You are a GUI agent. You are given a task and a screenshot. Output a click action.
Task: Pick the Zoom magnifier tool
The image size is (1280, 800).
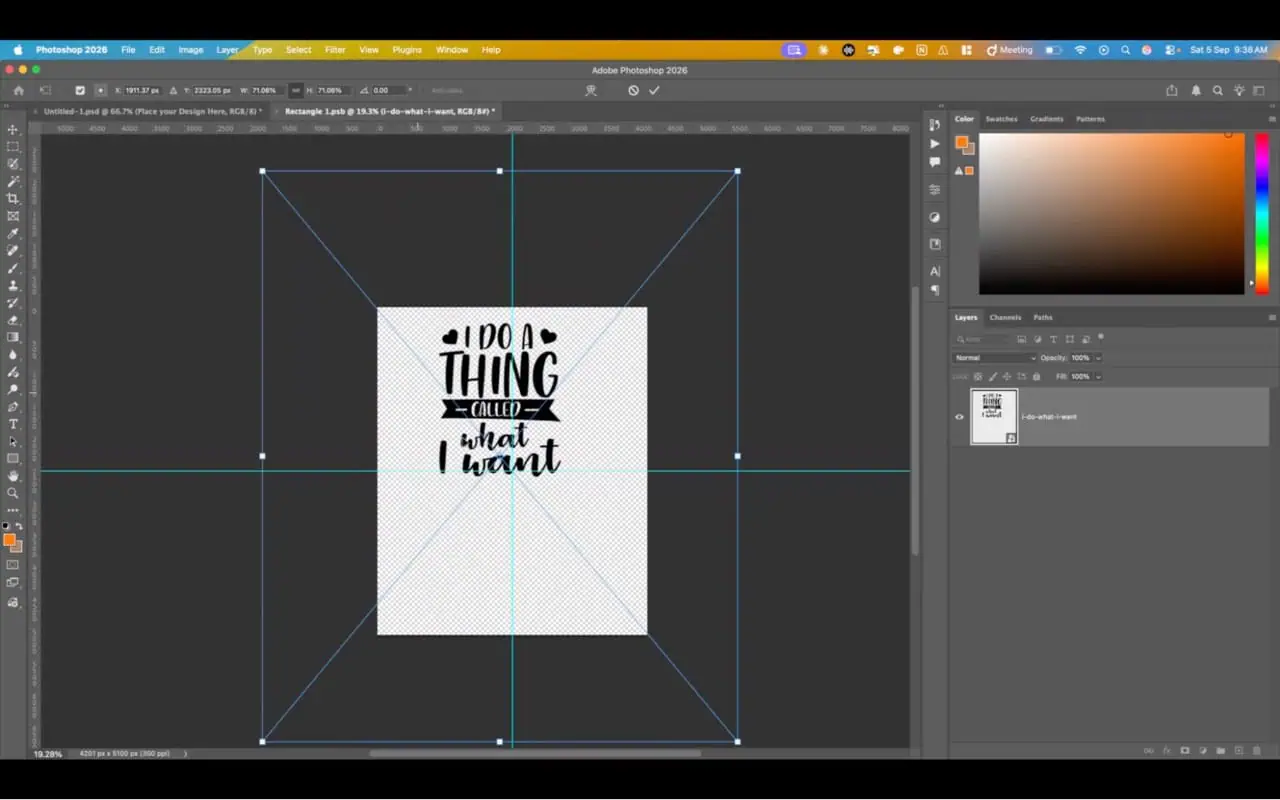tap(13, 493)
